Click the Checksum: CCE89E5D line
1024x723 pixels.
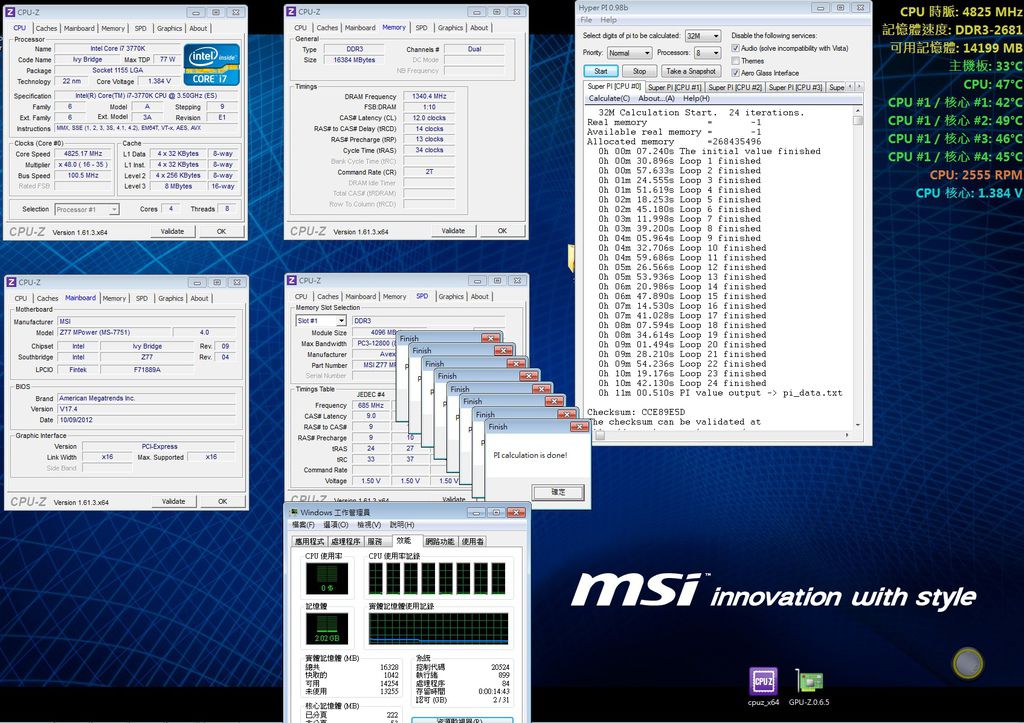coord(636,412)
